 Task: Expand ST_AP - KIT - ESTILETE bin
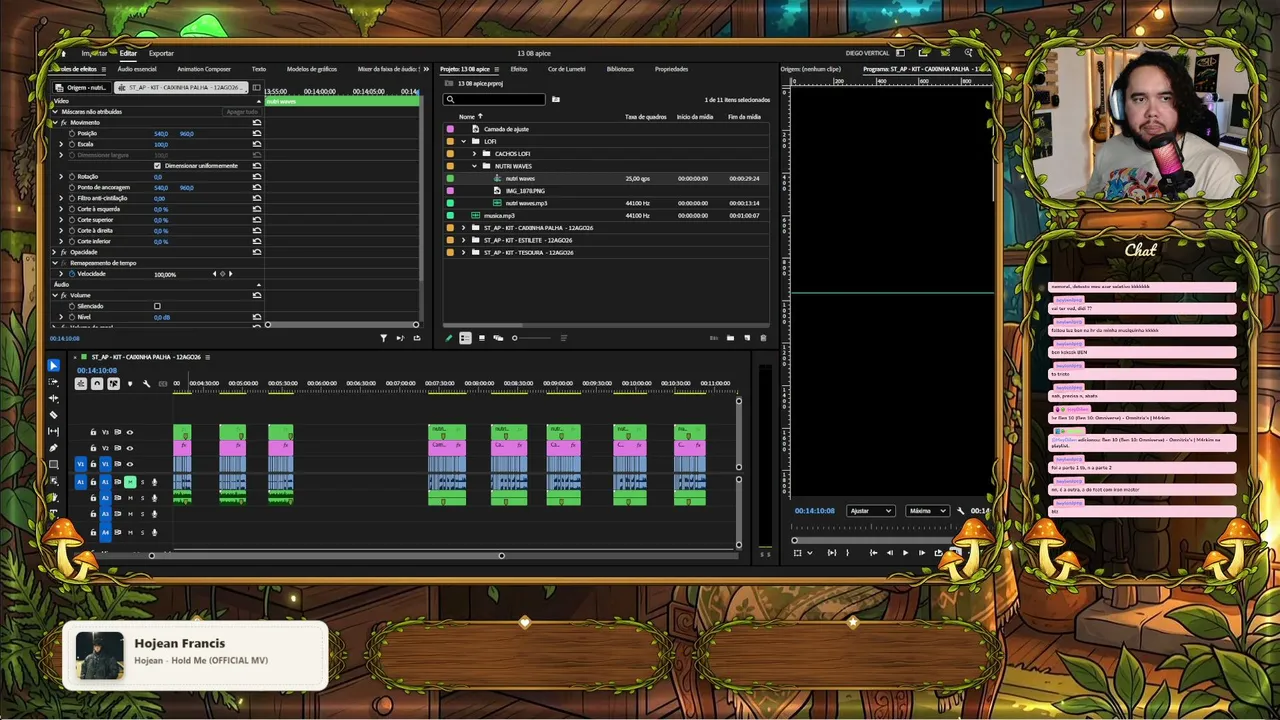tap(463, 240)
